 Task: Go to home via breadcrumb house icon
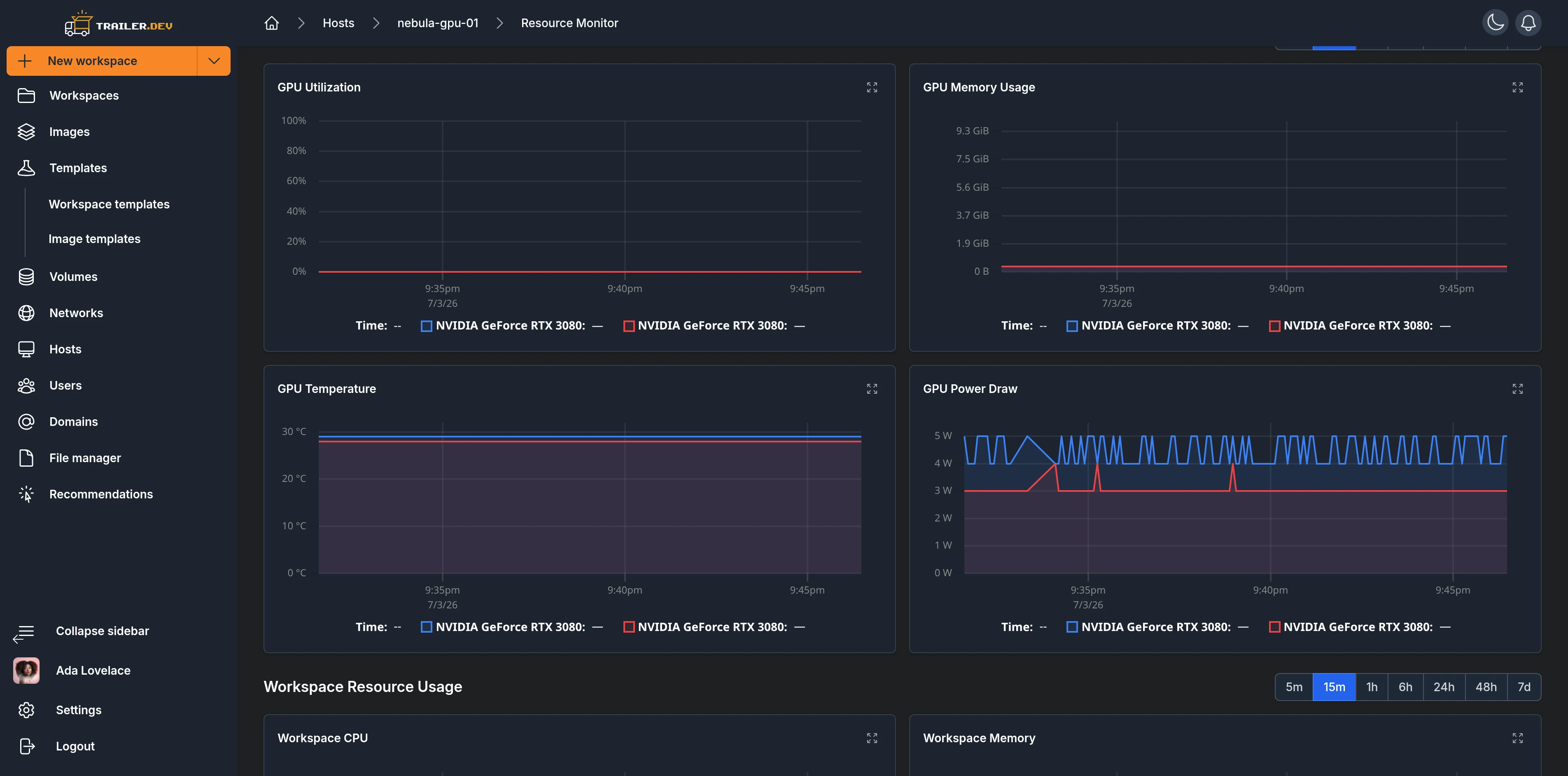coord(271,23)
